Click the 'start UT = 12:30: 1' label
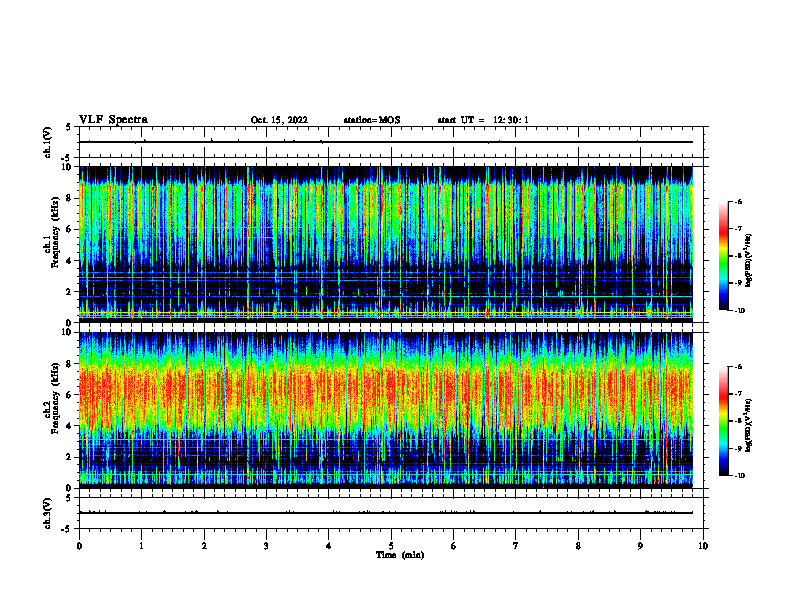 coord(483,120)
